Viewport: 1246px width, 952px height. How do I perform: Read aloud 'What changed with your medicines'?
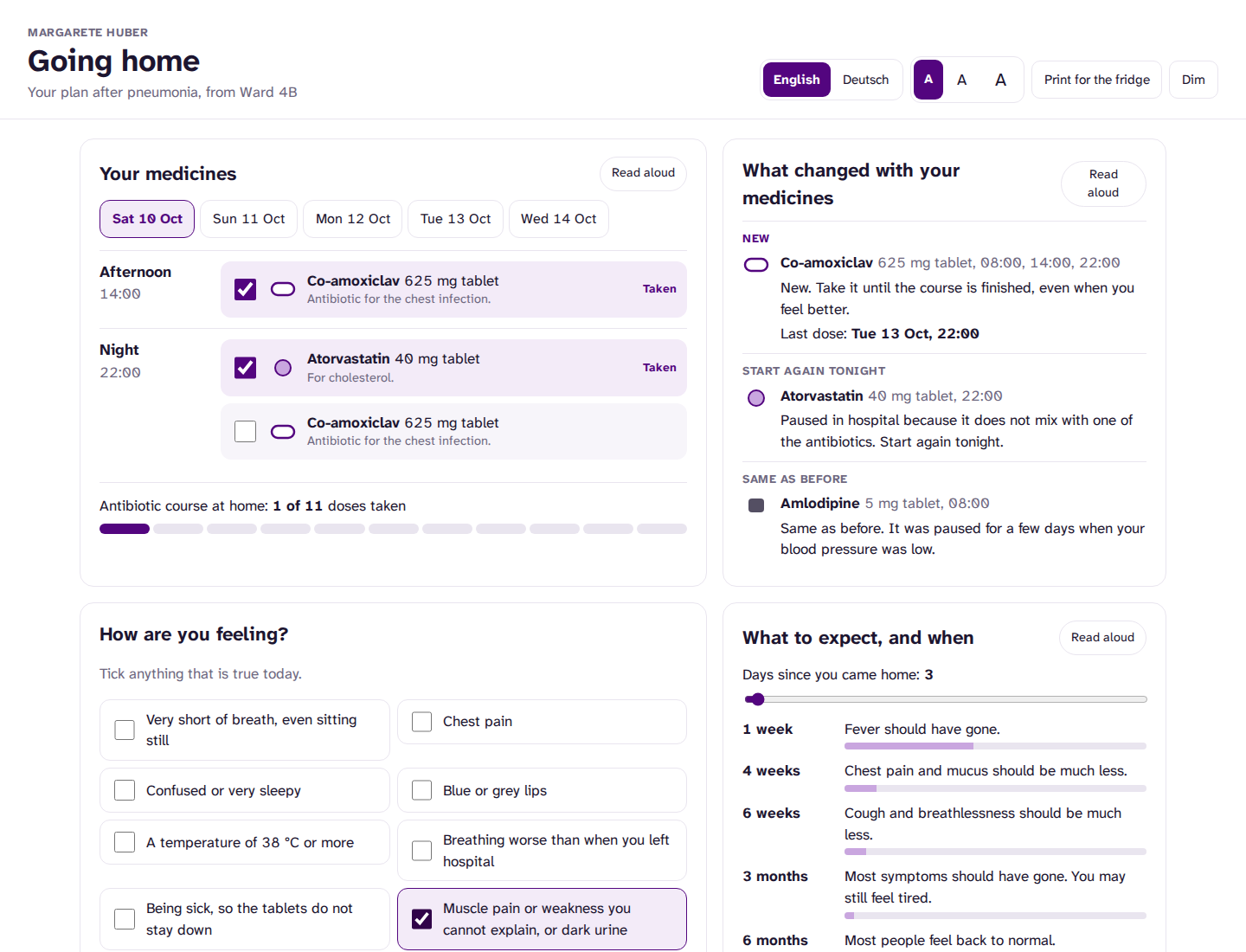[x=1103, y=183]
